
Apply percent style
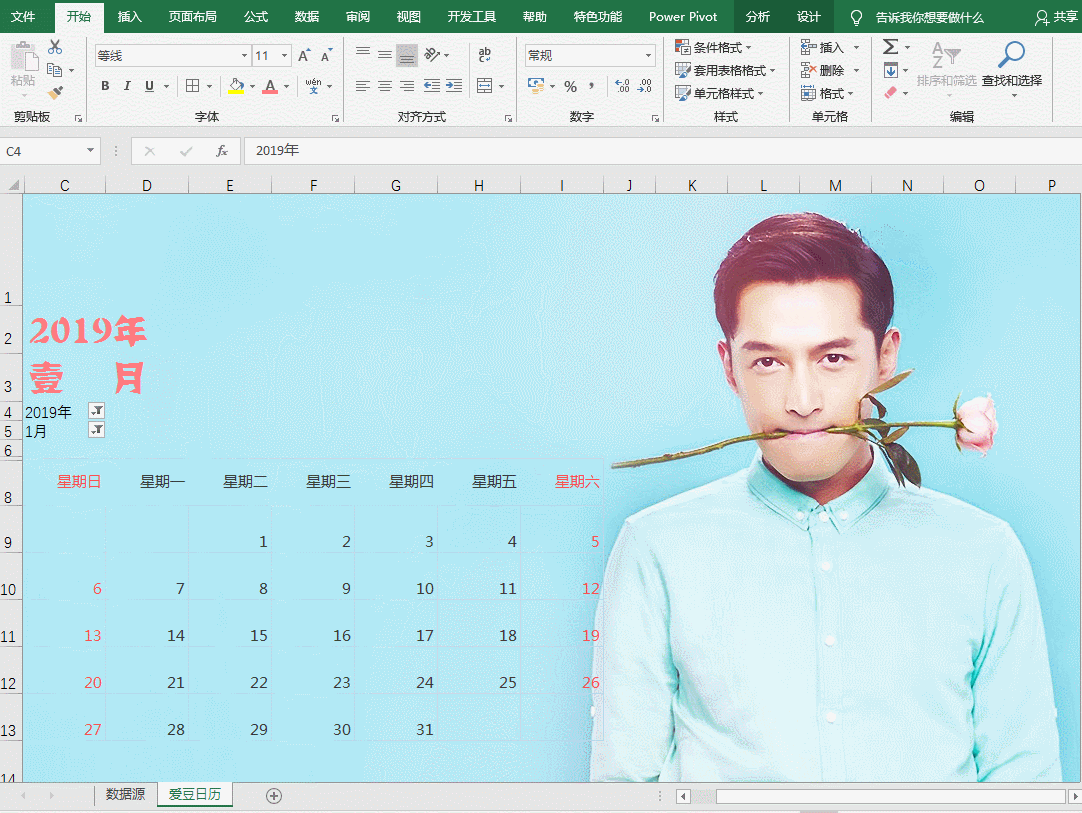coord(570,86)
